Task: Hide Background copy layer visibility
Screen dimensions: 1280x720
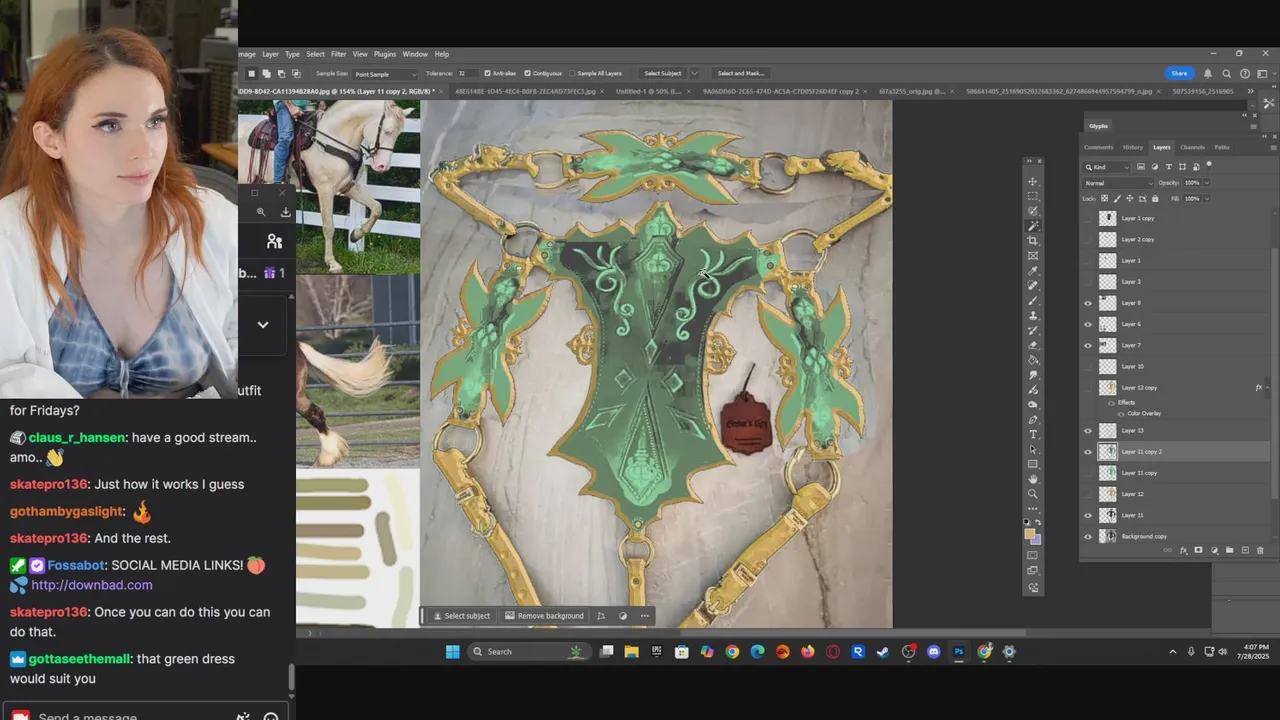Action: coord(1088,537)
